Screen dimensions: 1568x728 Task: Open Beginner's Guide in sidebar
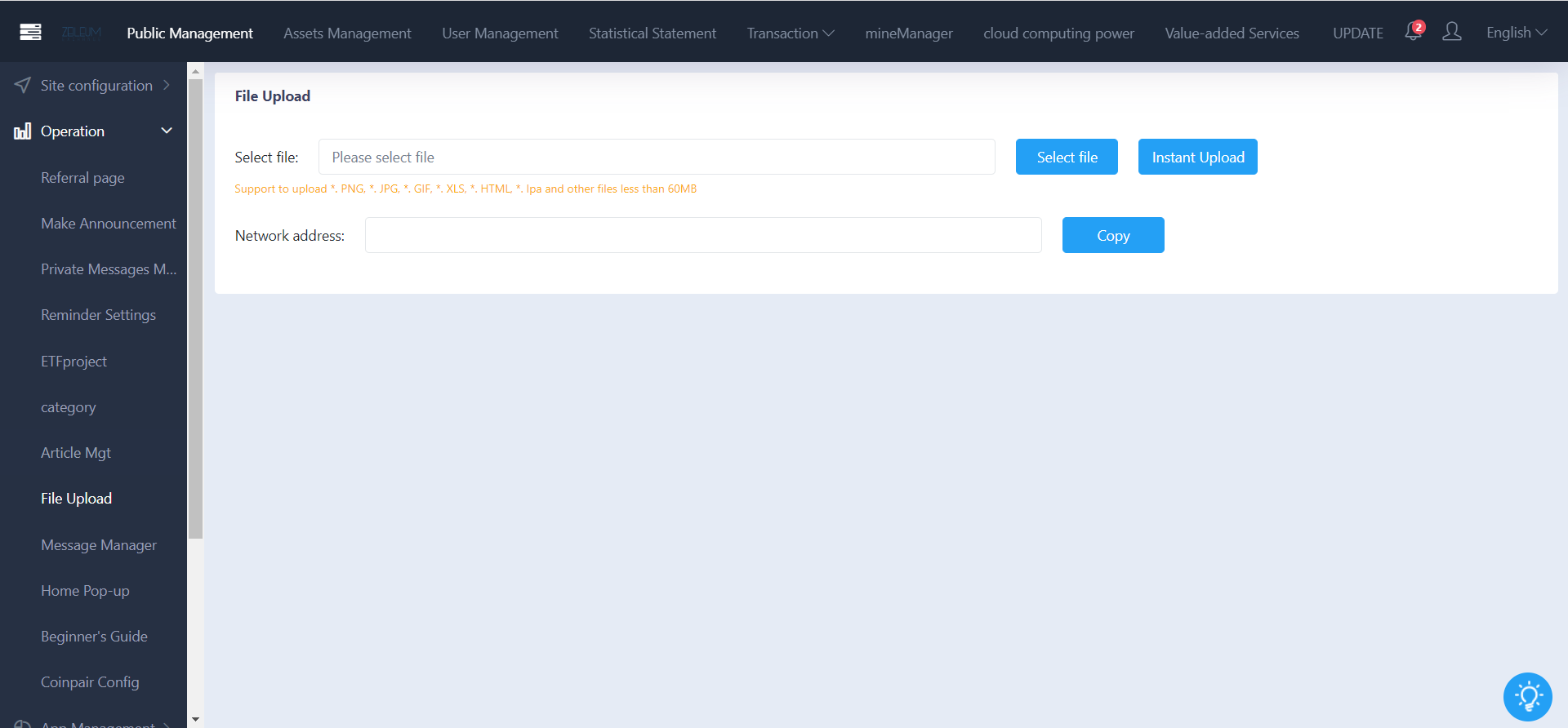pyautogui.click(x=93, y=637)
